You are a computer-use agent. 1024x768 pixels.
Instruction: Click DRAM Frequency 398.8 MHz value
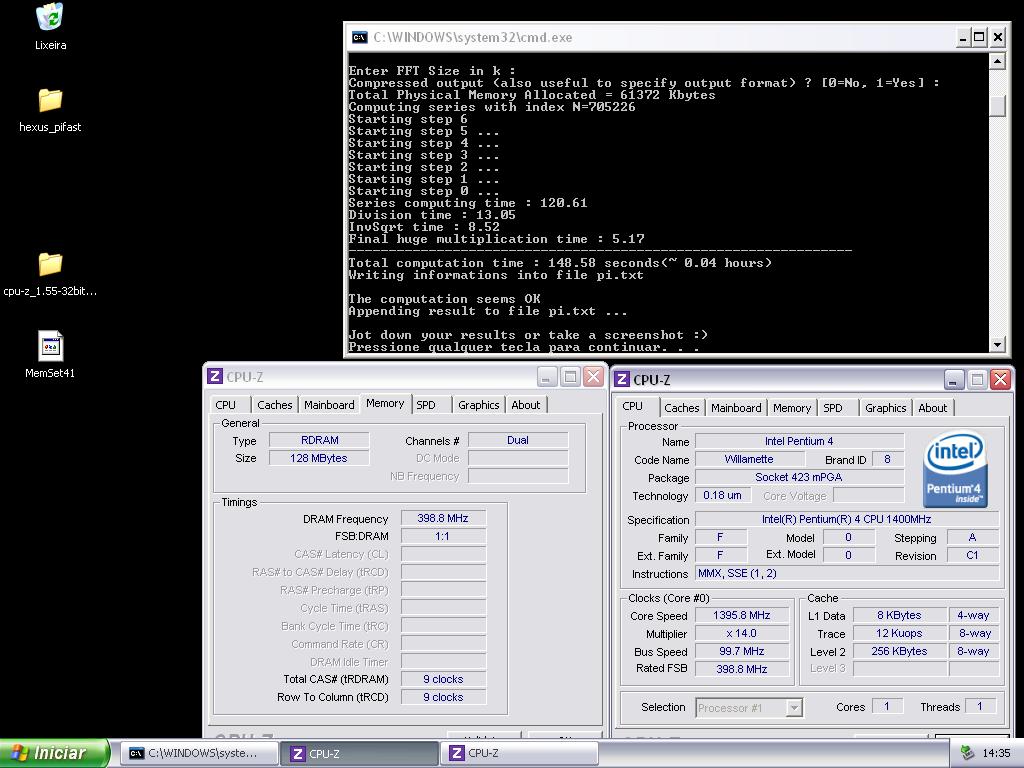pyautogui.click(x=443, y=518)
